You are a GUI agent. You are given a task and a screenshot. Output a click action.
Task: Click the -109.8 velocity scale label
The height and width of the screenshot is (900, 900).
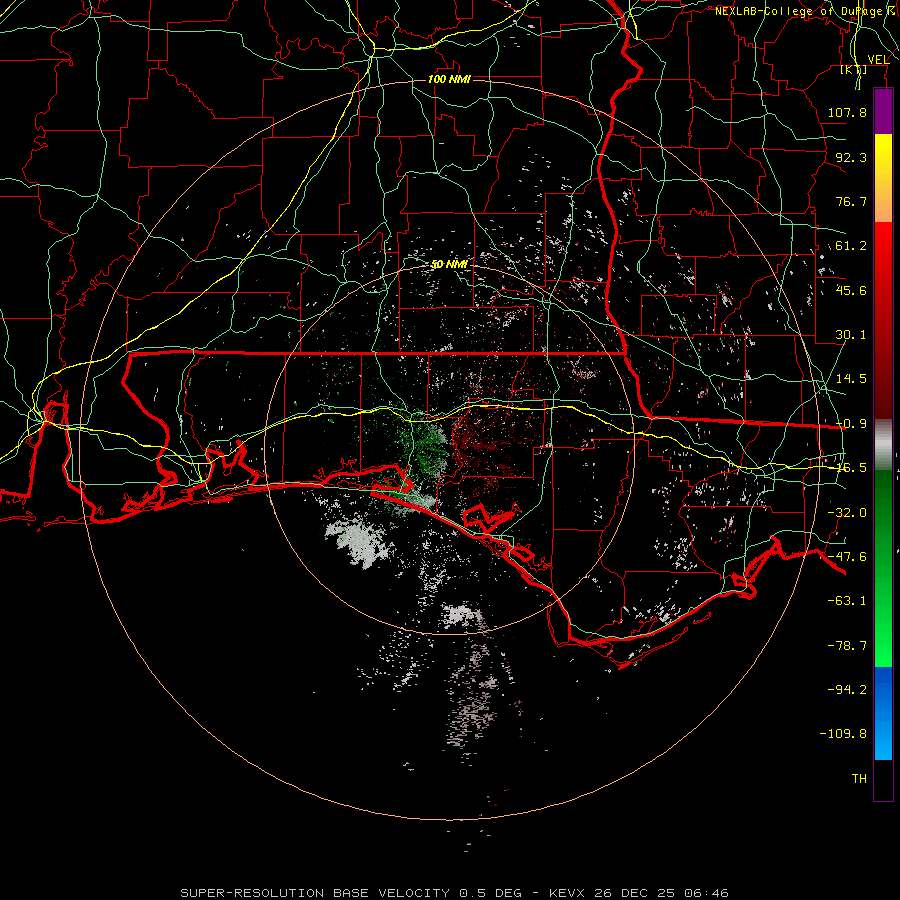(x=843, y=734)
